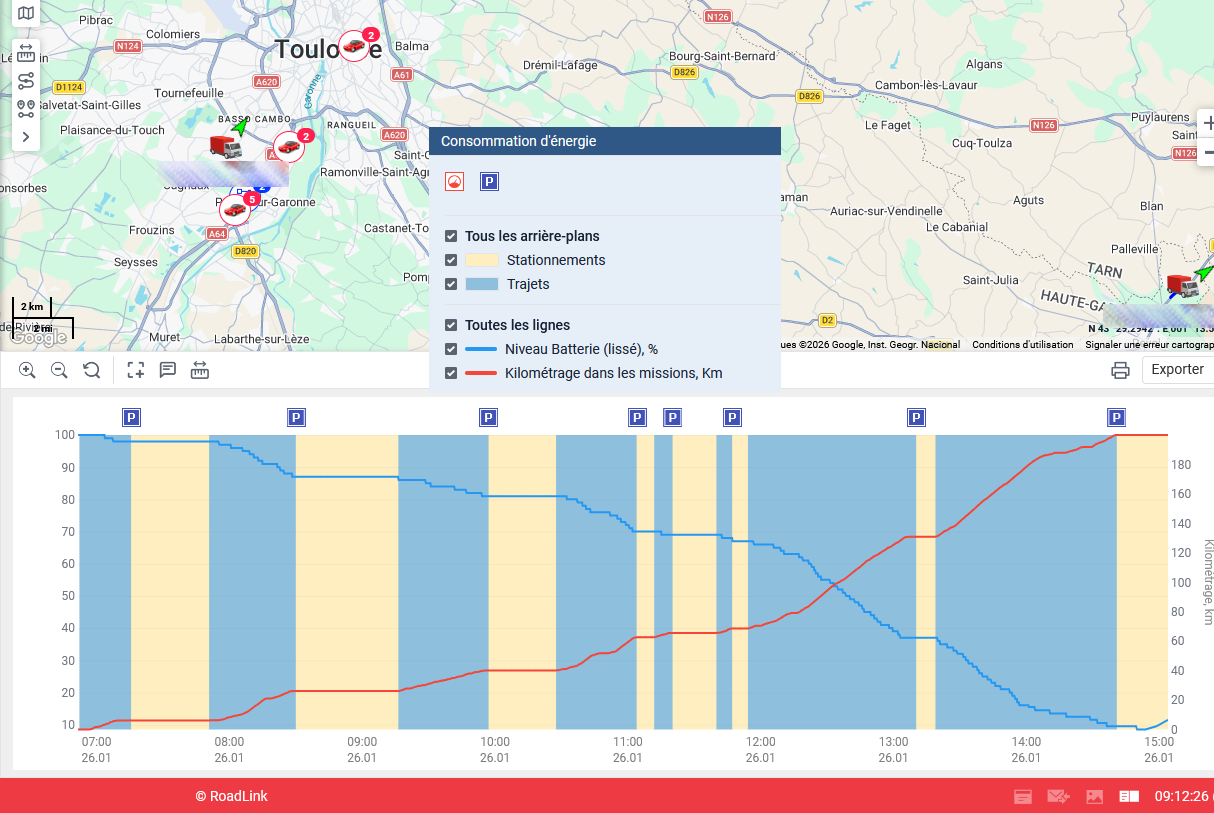The width and height of the screenshot is (1214, 813).
Task: Click the last parking marker above chart
Action: 1116,417
